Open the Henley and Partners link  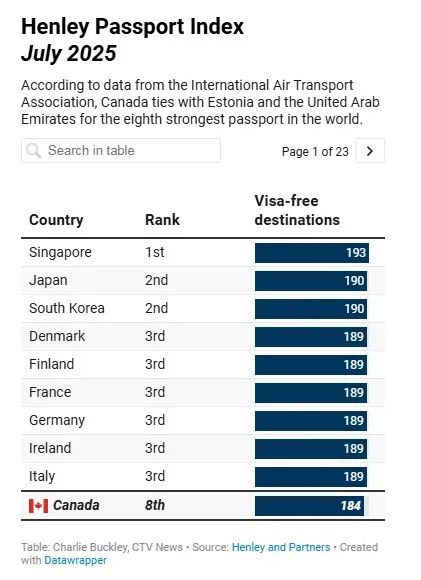pos(281,547)
